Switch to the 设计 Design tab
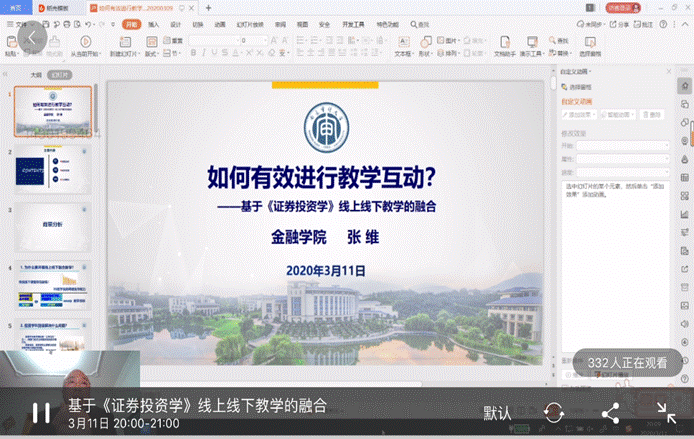Viewport: 694px width, 439px height. tap(176, 24)
